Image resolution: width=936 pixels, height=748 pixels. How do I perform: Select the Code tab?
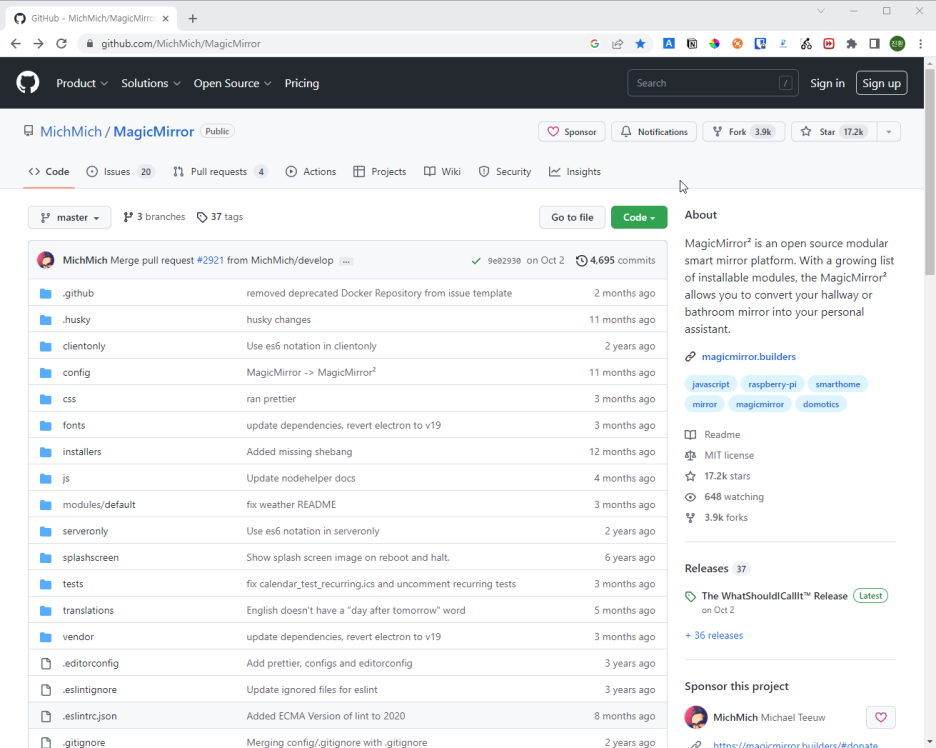[x=49, y=171]
